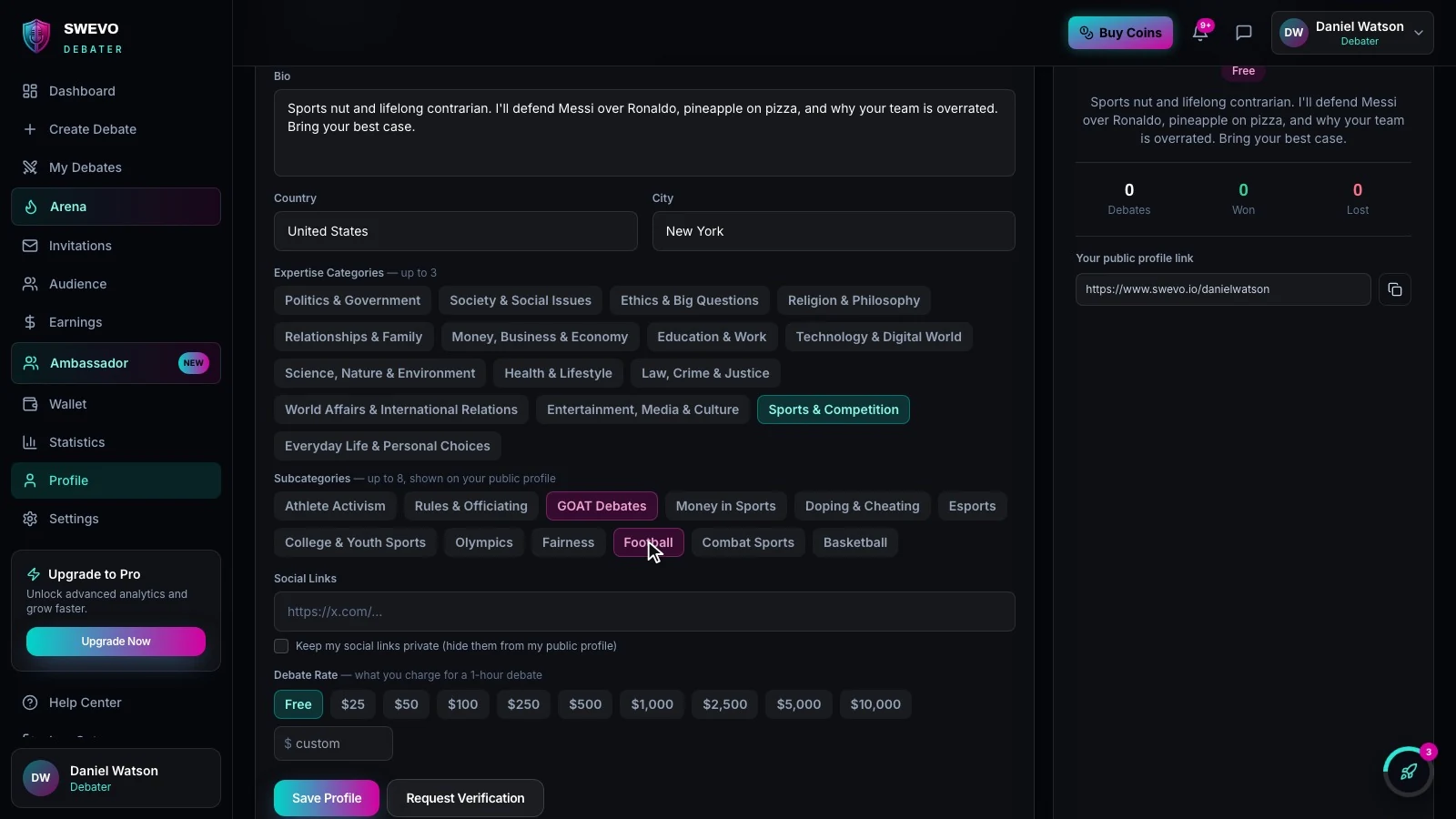Open the Create Debate sidebar item
The height and width of the screenshot is (819, 1456).
[x=116, y=129]
